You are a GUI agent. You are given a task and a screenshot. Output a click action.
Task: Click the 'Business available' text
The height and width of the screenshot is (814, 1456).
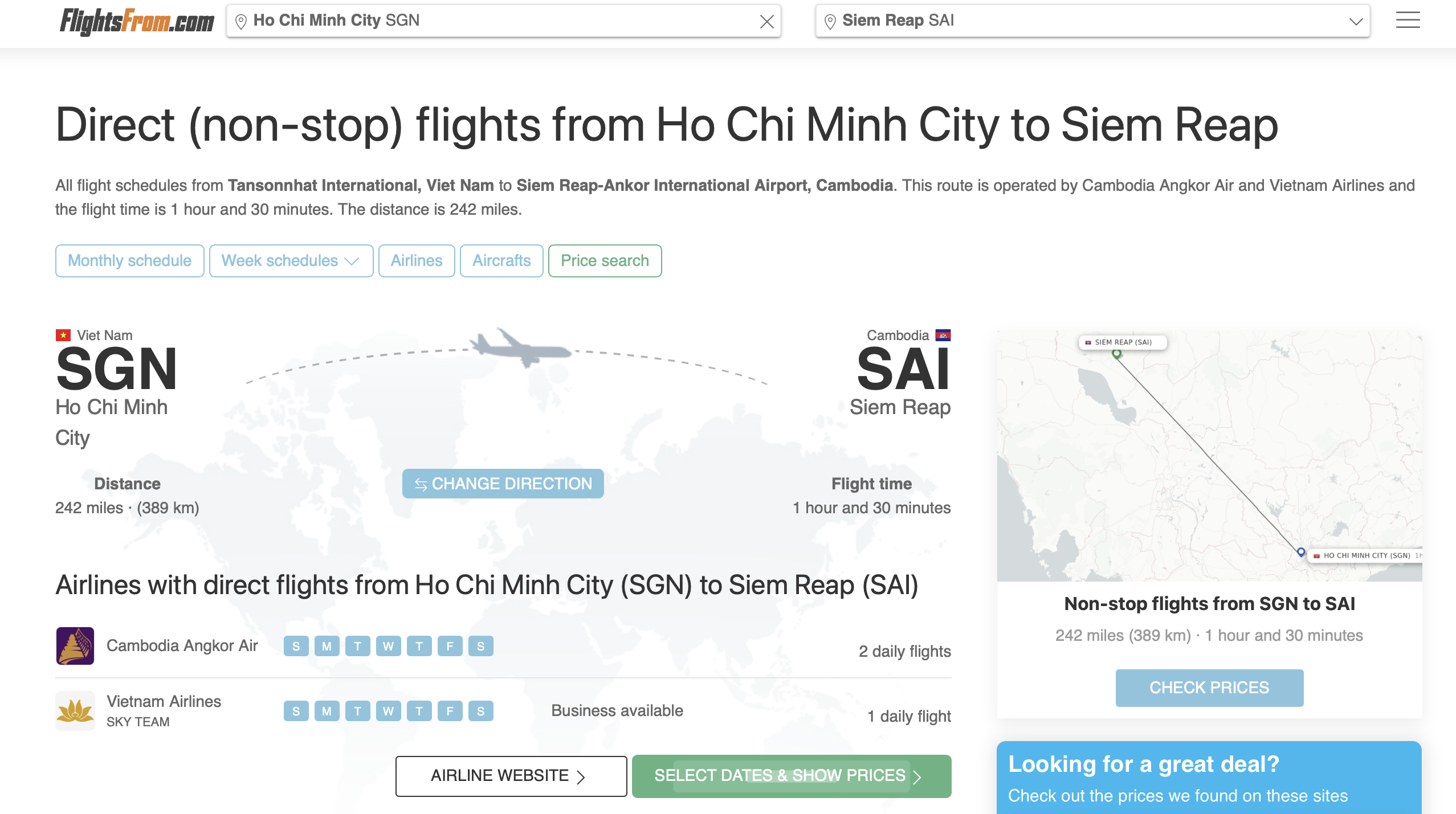tap(617, 710)
